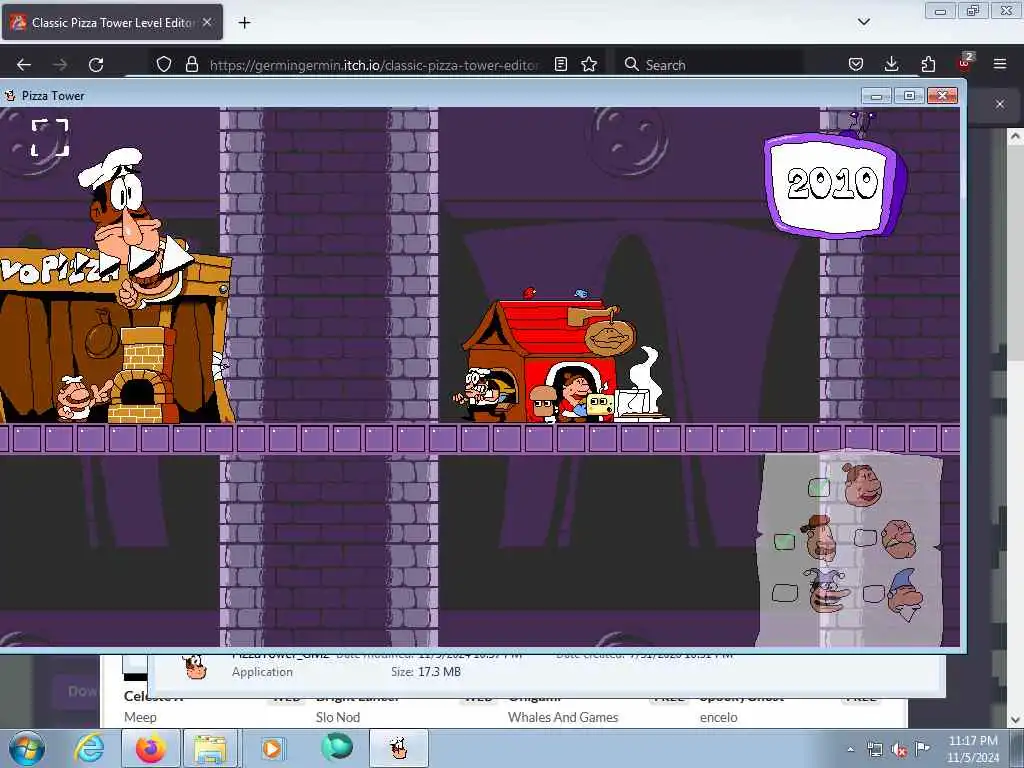Click the page scrollbar up arrow
The image size is (1024, 768).
1015,136
